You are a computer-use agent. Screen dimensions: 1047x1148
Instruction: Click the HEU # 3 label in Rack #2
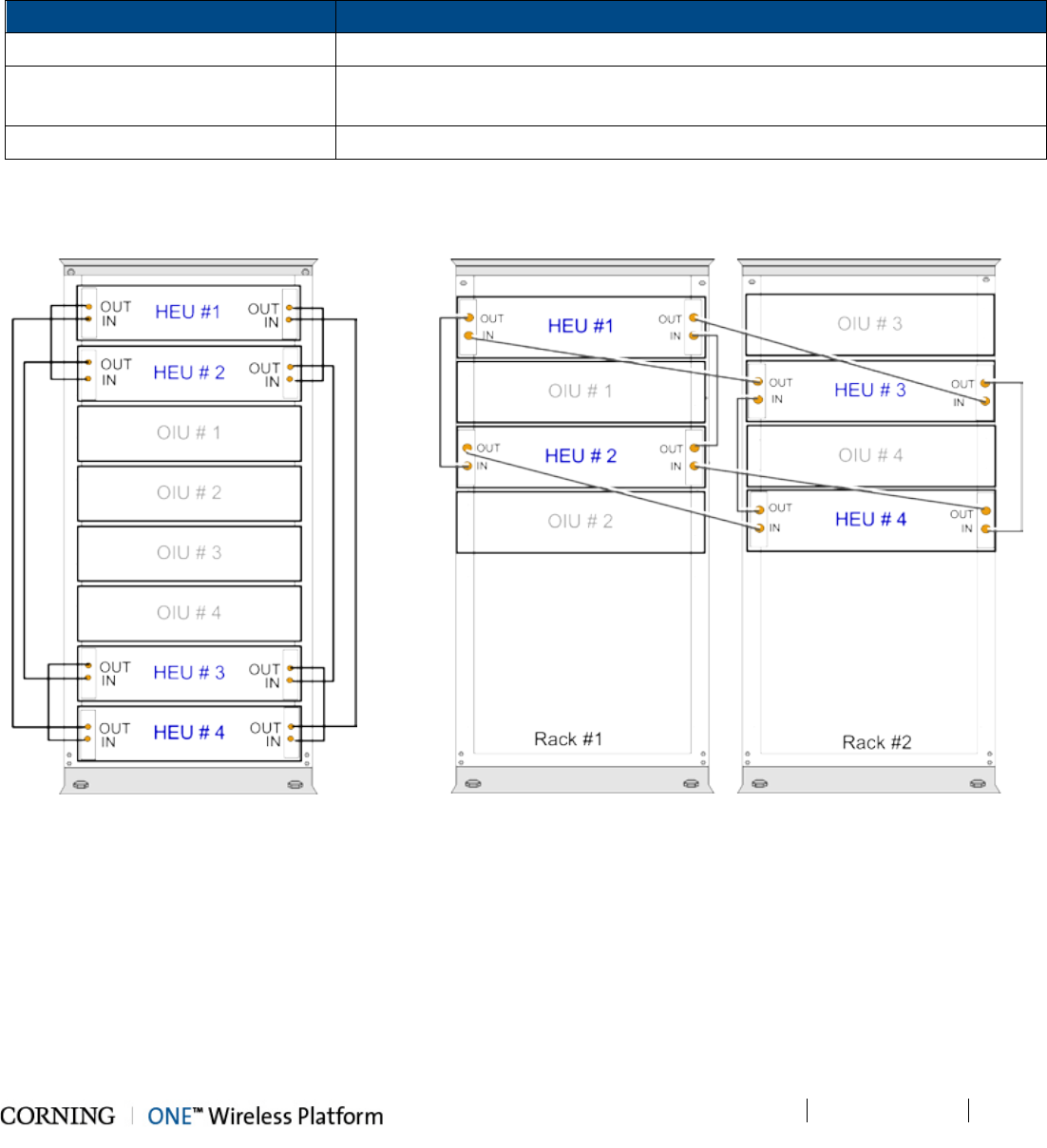point(870,391)
